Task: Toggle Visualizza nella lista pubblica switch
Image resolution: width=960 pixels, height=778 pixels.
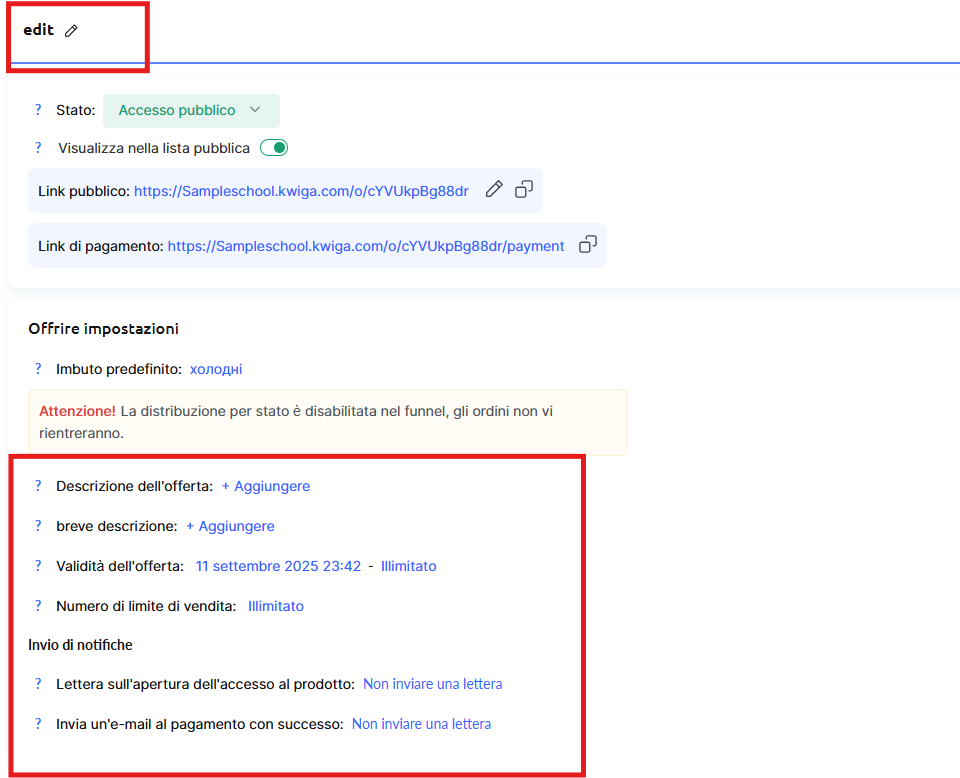Action: pyautogui.click(x=274, y=148)
